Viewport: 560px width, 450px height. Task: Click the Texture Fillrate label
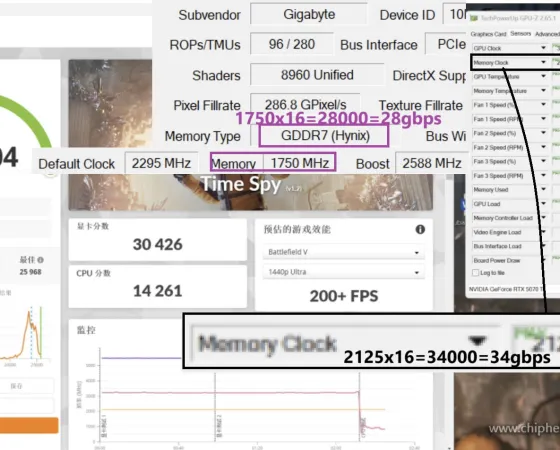click(420, 105)
